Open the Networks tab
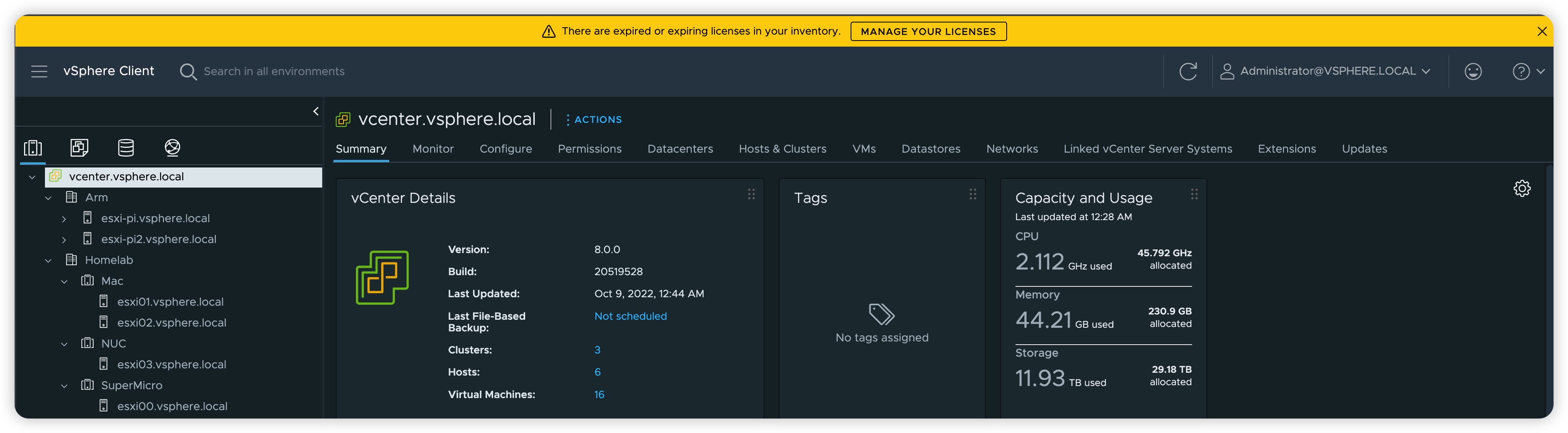Screen dimensions: 1568x433 (1011, 149)
